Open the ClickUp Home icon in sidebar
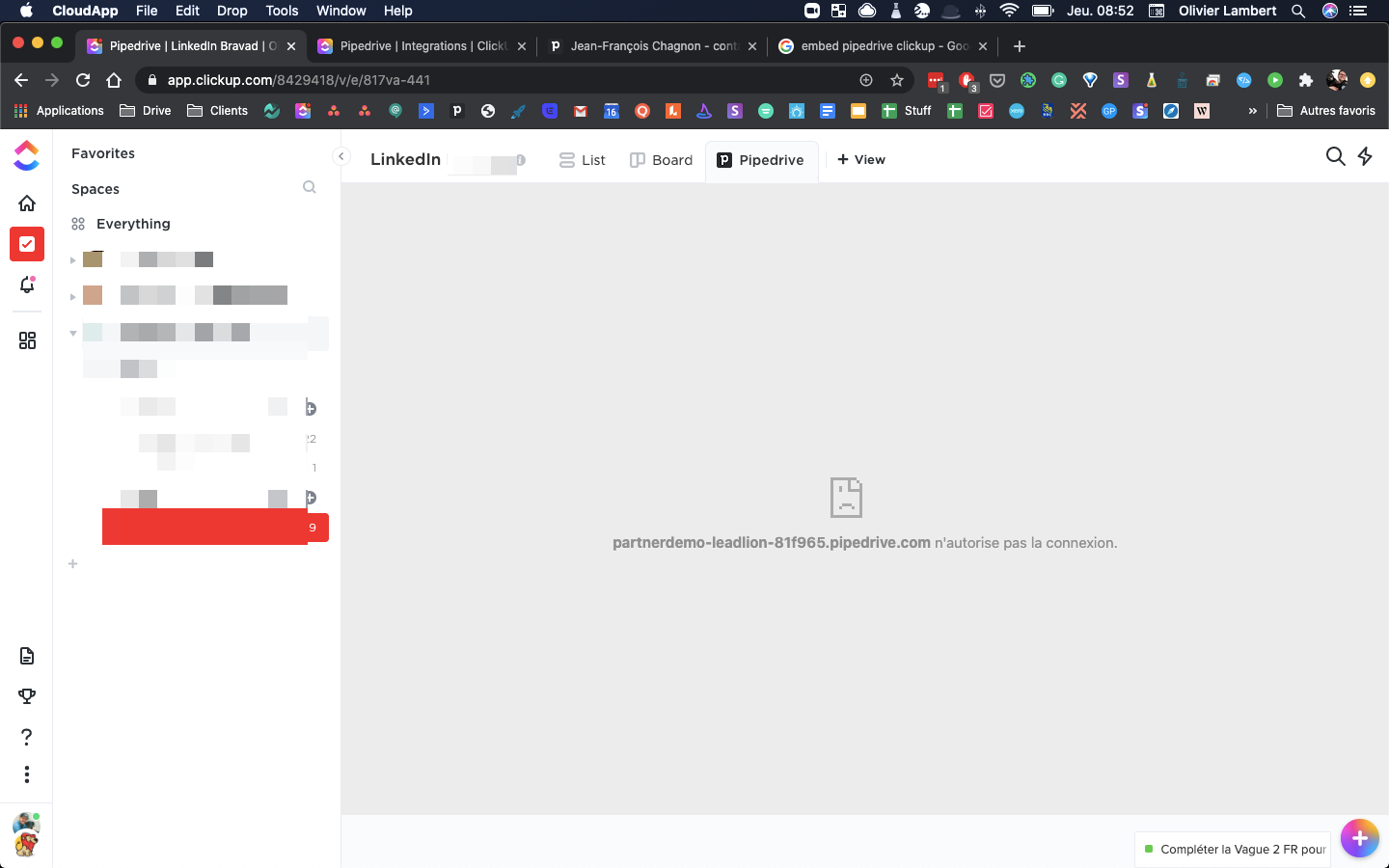Image resolution: width=1389 pixels, height=868 pixels. click(27, 203)
